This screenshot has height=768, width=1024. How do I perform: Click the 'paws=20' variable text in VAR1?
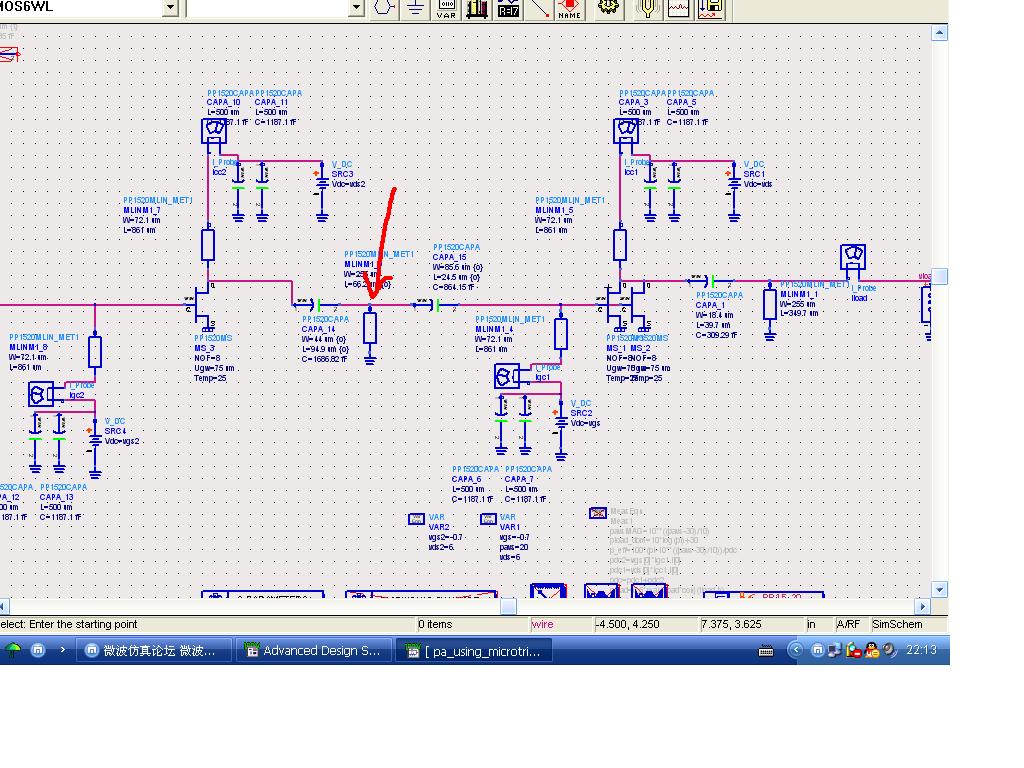click(514, 547)
